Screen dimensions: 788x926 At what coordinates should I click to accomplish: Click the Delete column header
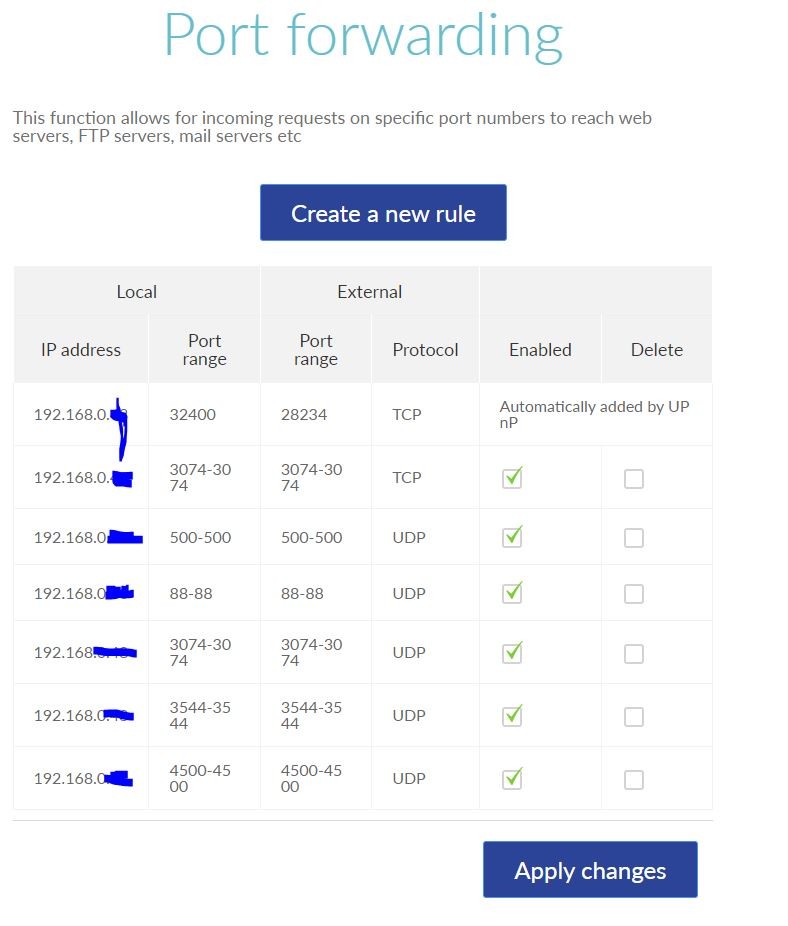click(x=657, y=350)
